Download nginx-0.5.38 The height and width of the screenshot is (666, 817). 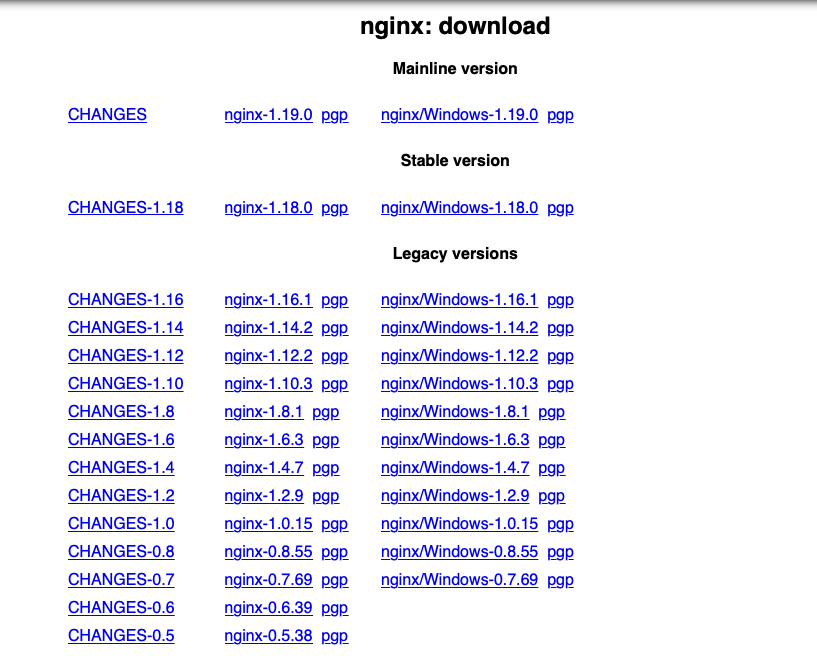click(x=268, y=636)
